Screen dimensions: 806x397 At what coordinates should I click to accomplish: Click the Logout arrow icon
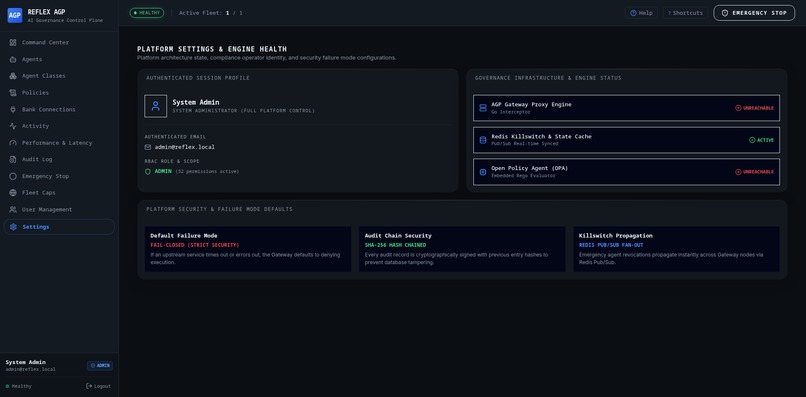(89, 386)
